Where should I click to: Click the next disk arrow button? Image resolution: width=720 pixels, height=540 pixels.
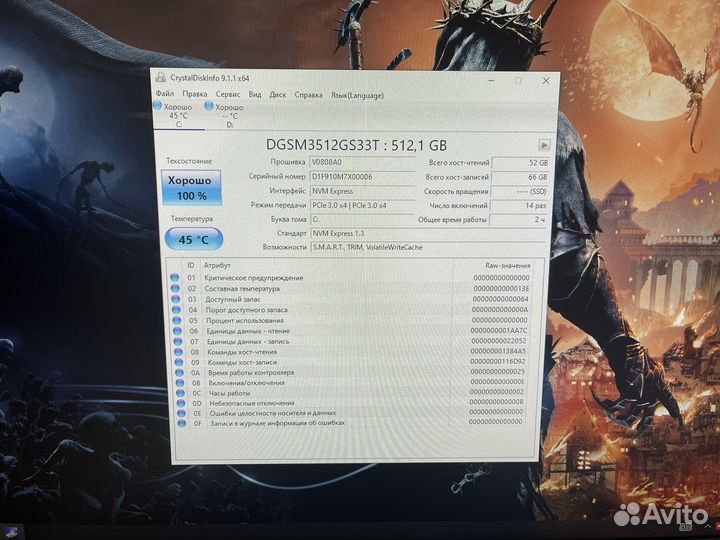(x=544, y=145)
